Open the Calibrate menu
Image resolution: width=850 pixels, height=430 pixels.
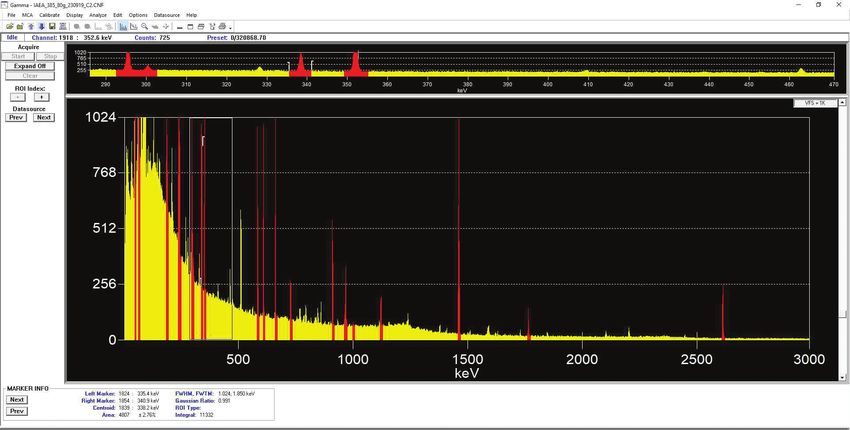(x=50, y=16)
